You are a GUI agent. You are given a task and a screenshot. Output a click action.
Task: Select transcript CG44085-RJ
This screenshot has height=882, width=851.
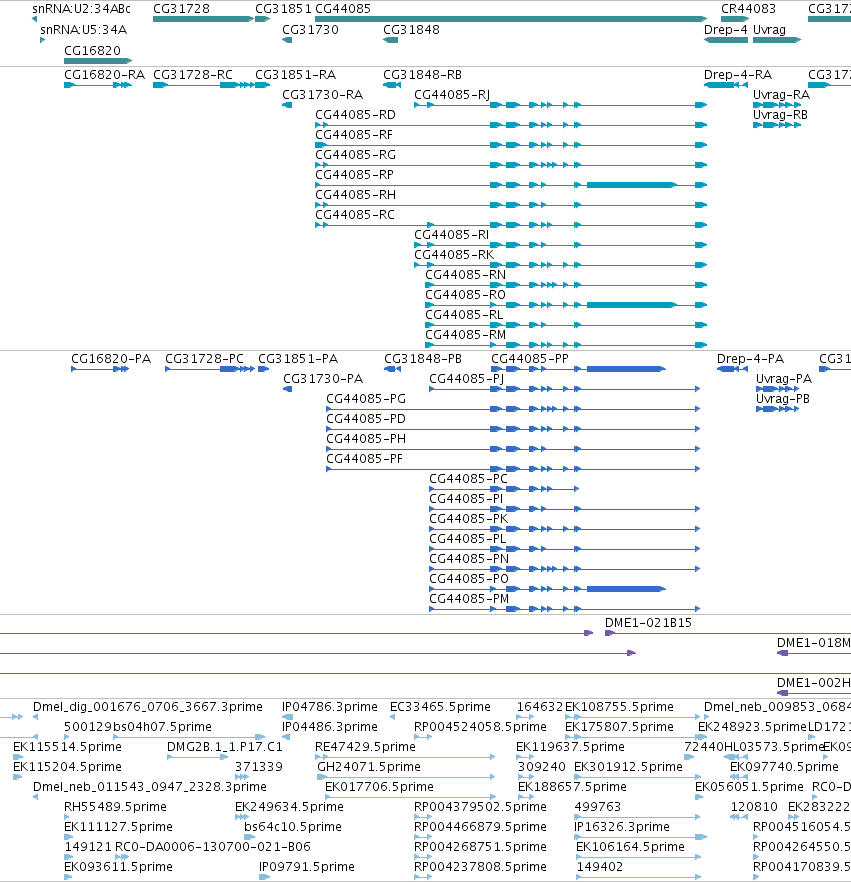click(x=560, y=105)
